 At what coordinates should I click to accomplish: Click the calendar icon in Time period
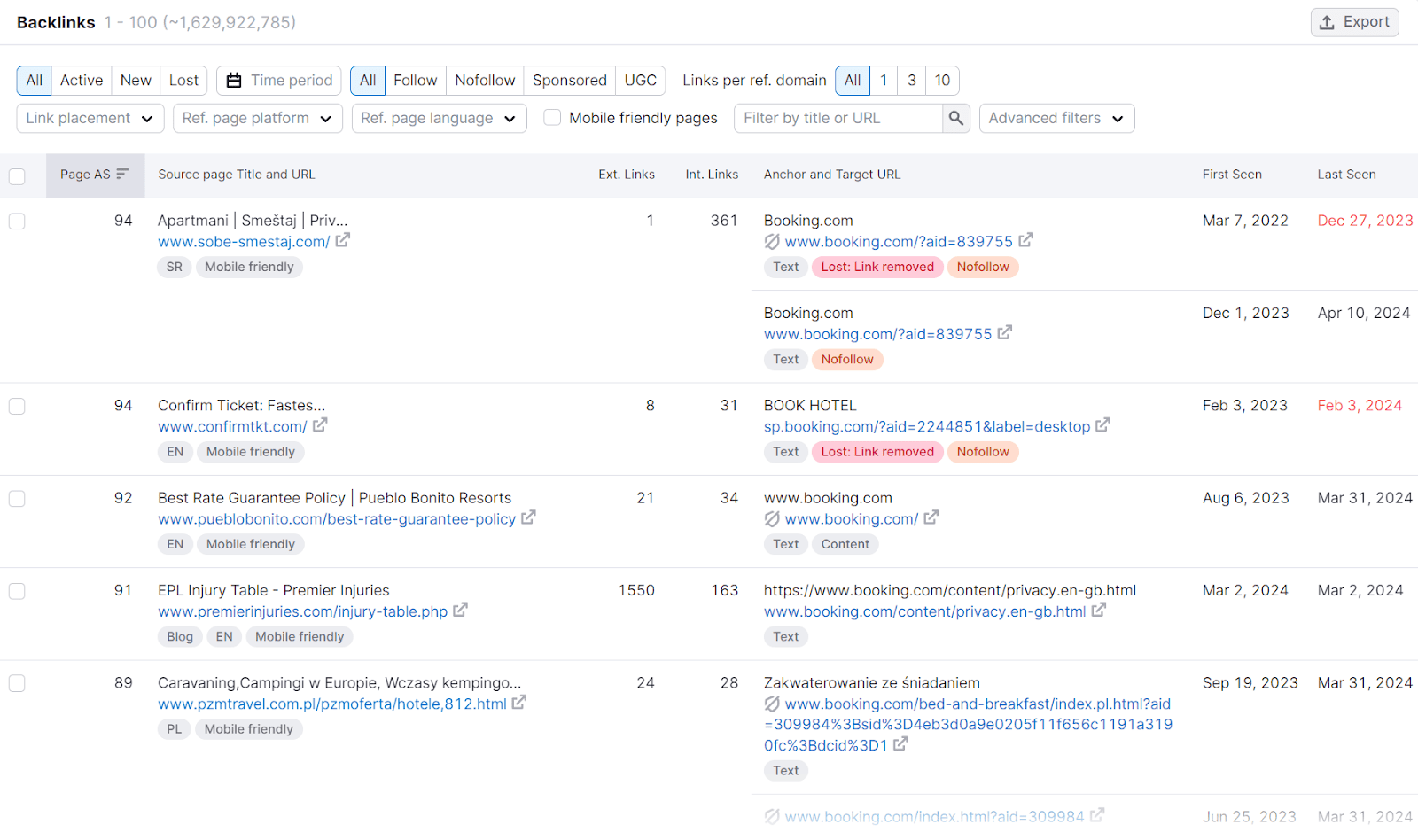point(234,81)
